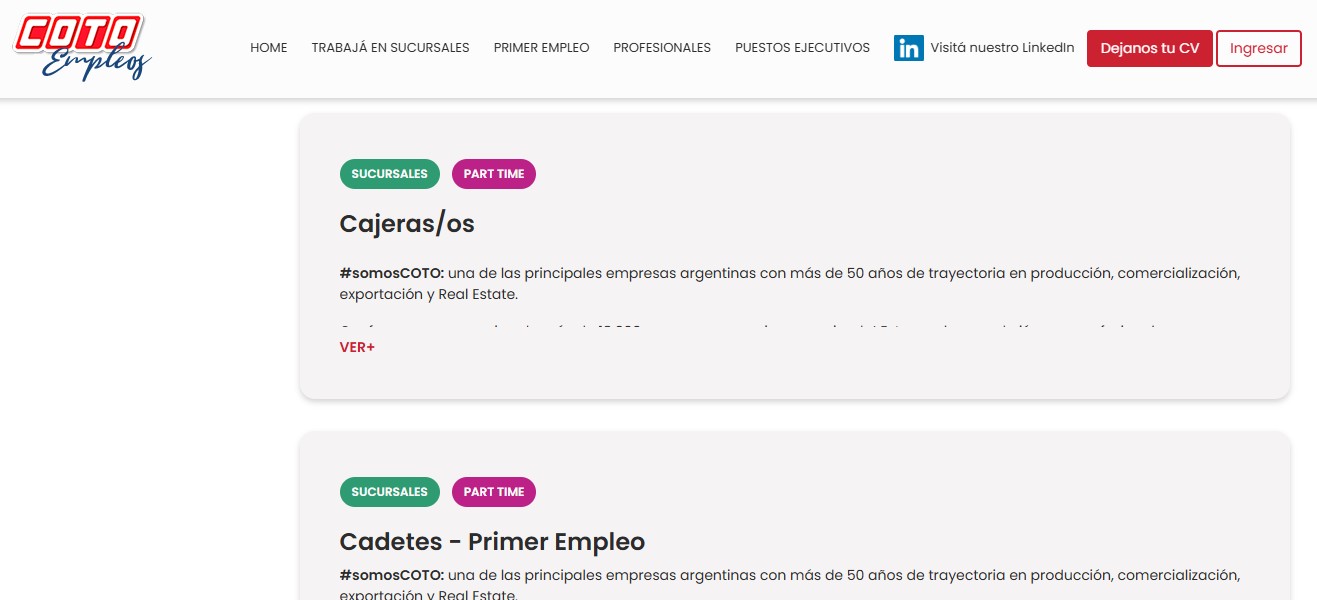Click the SUCURSALES tag on the Cajeras/os card
Screen dimensions: 1317x600
coord(389,174)
